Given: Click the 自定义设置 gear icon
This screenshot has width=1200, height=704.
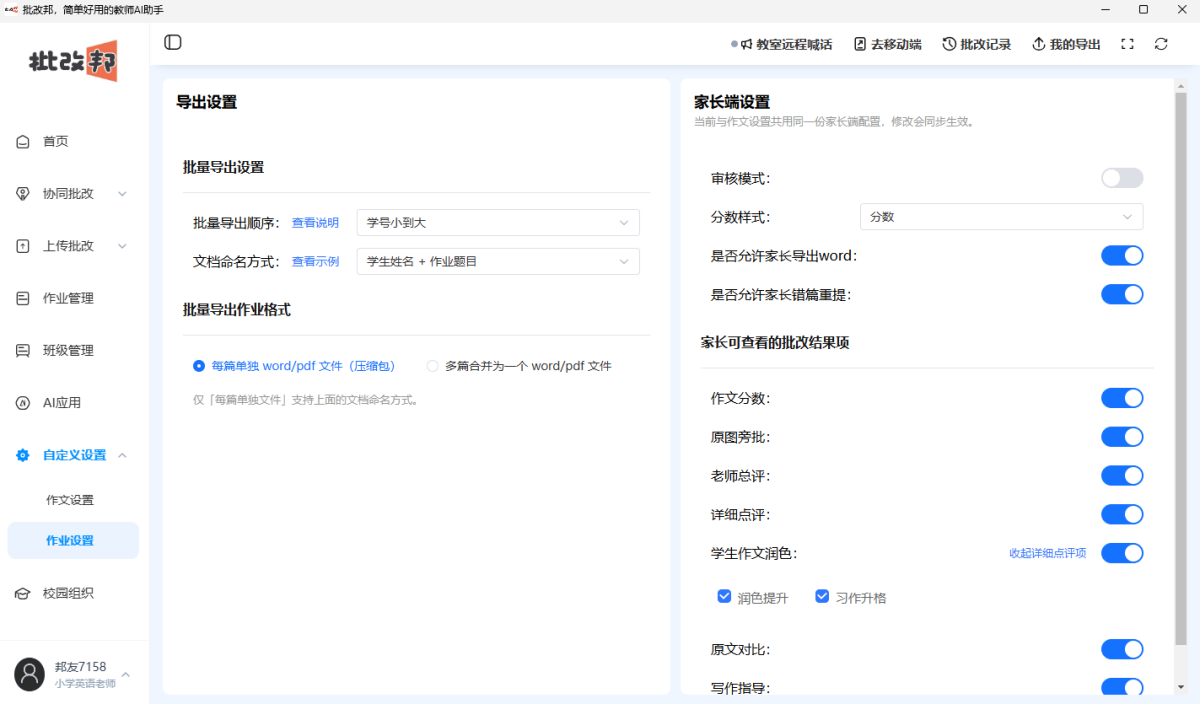Looking at the screenshot, I should 23,455.
